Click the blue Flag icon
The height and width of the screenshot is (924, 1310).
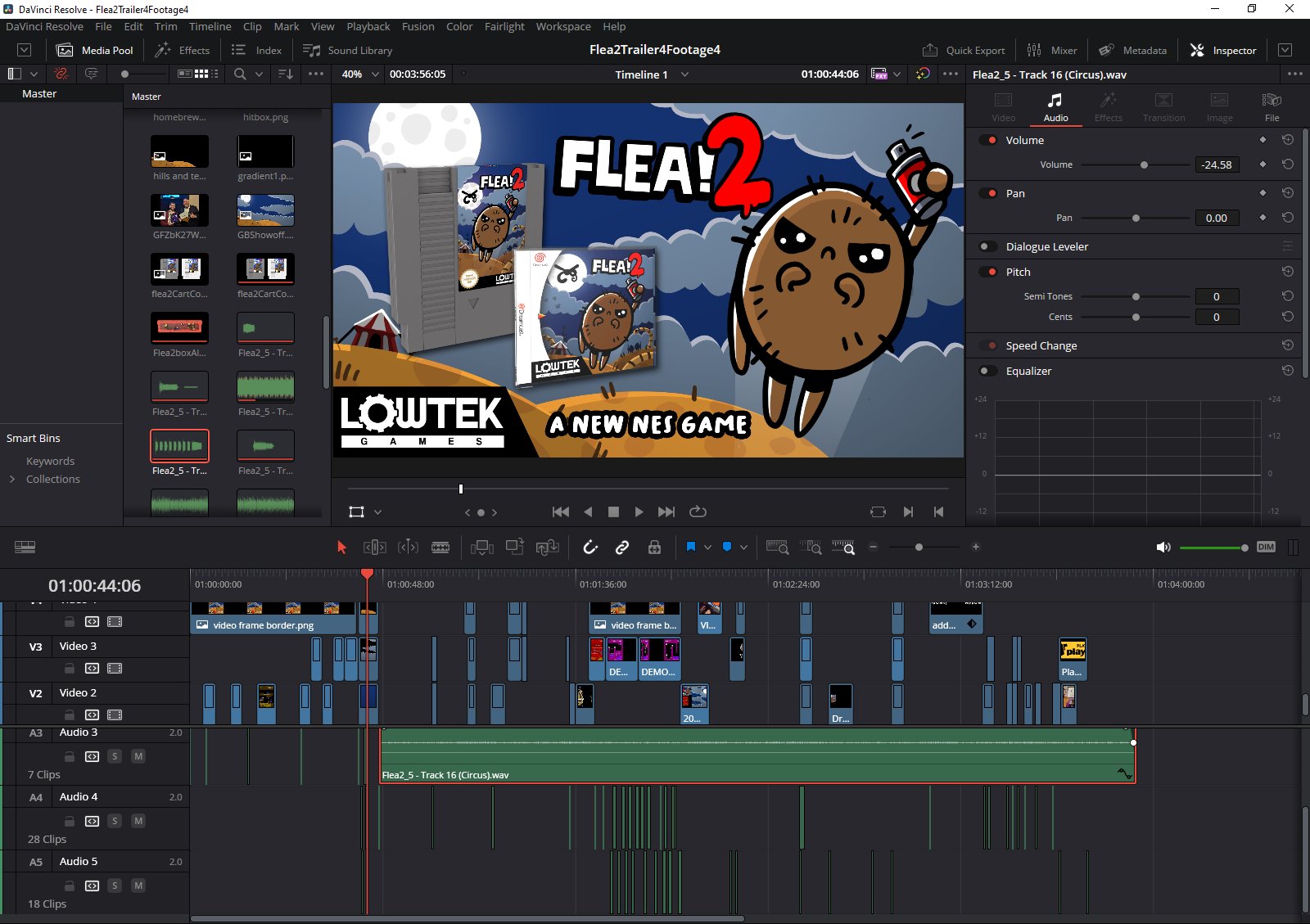pyautogui.click(x=690, y=547)
